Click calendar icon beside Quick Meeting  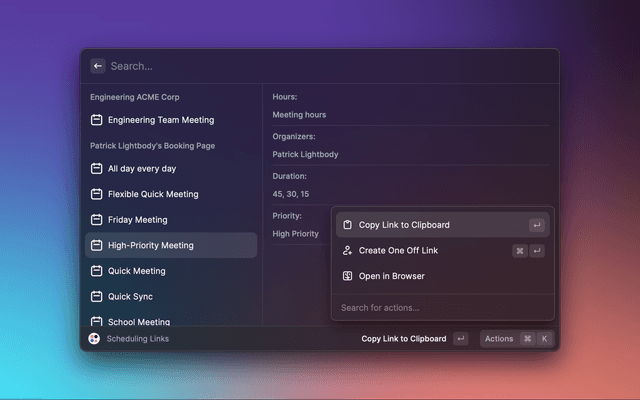click(x=96, y=271)
